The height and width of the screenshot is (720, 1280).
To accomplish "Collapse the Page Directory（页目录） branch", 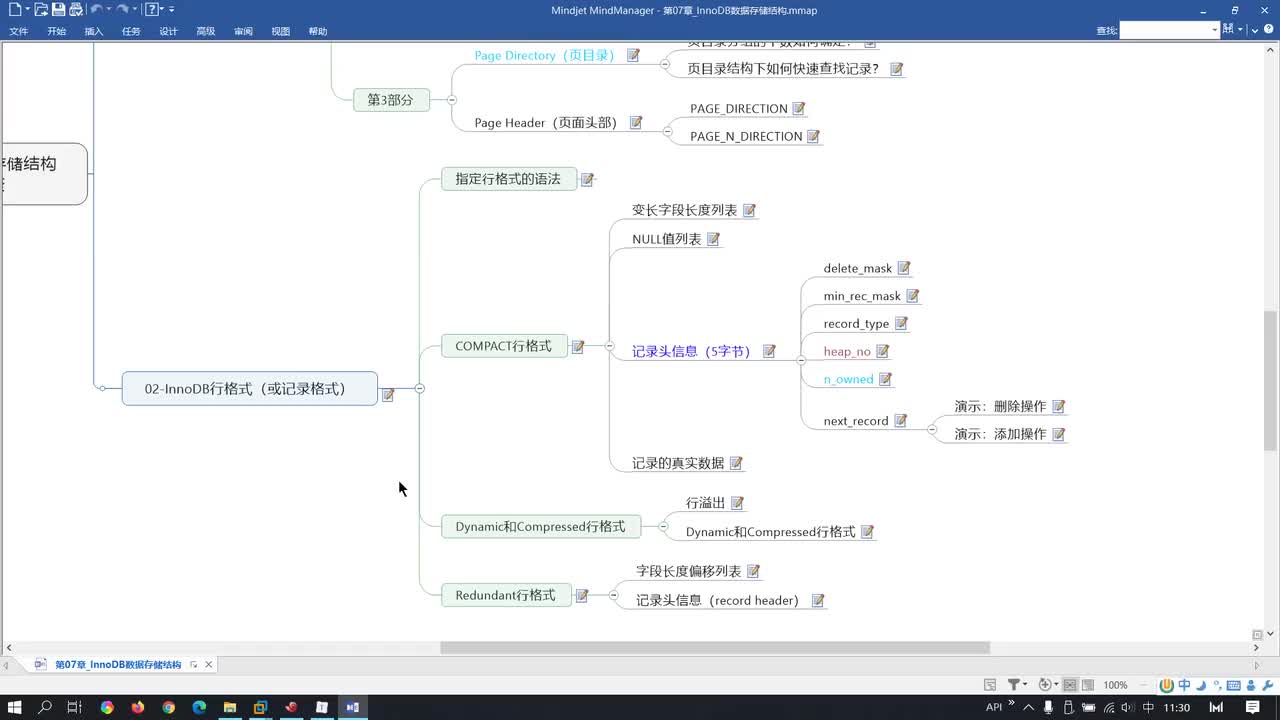I will pos(665,63).
